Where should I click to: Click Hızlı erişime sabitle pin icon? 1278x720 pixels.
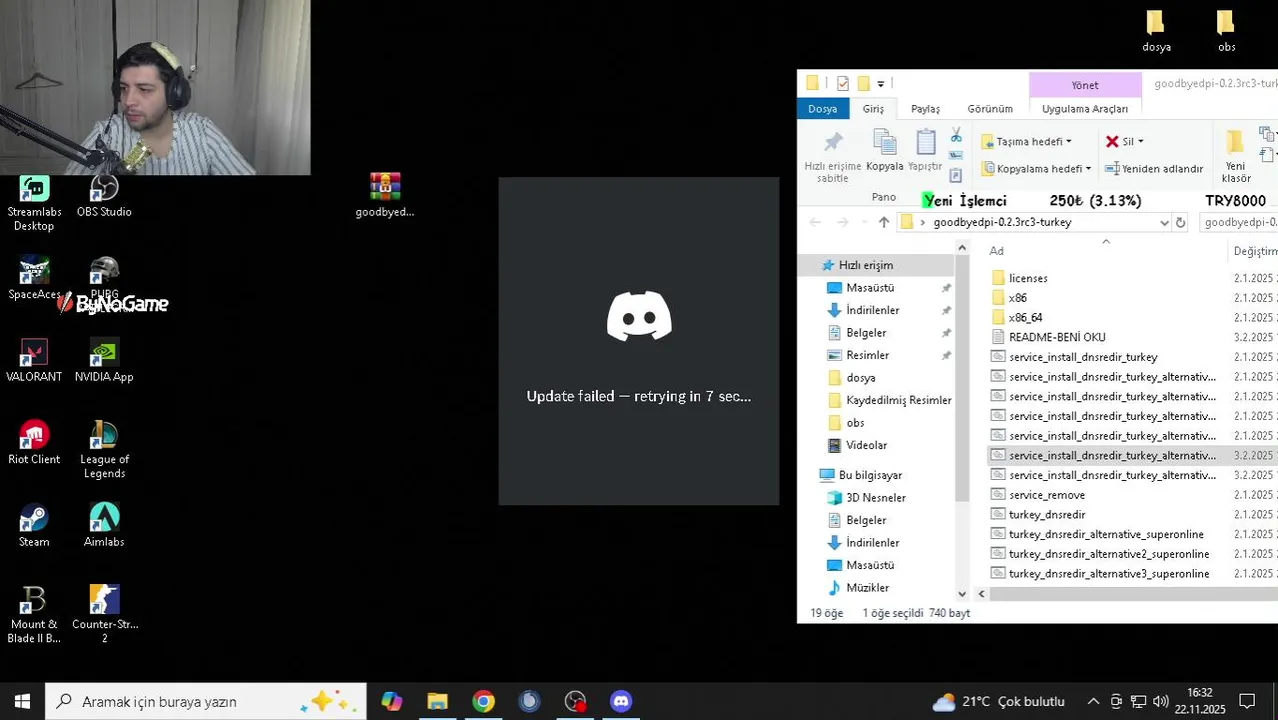[832, 157]
